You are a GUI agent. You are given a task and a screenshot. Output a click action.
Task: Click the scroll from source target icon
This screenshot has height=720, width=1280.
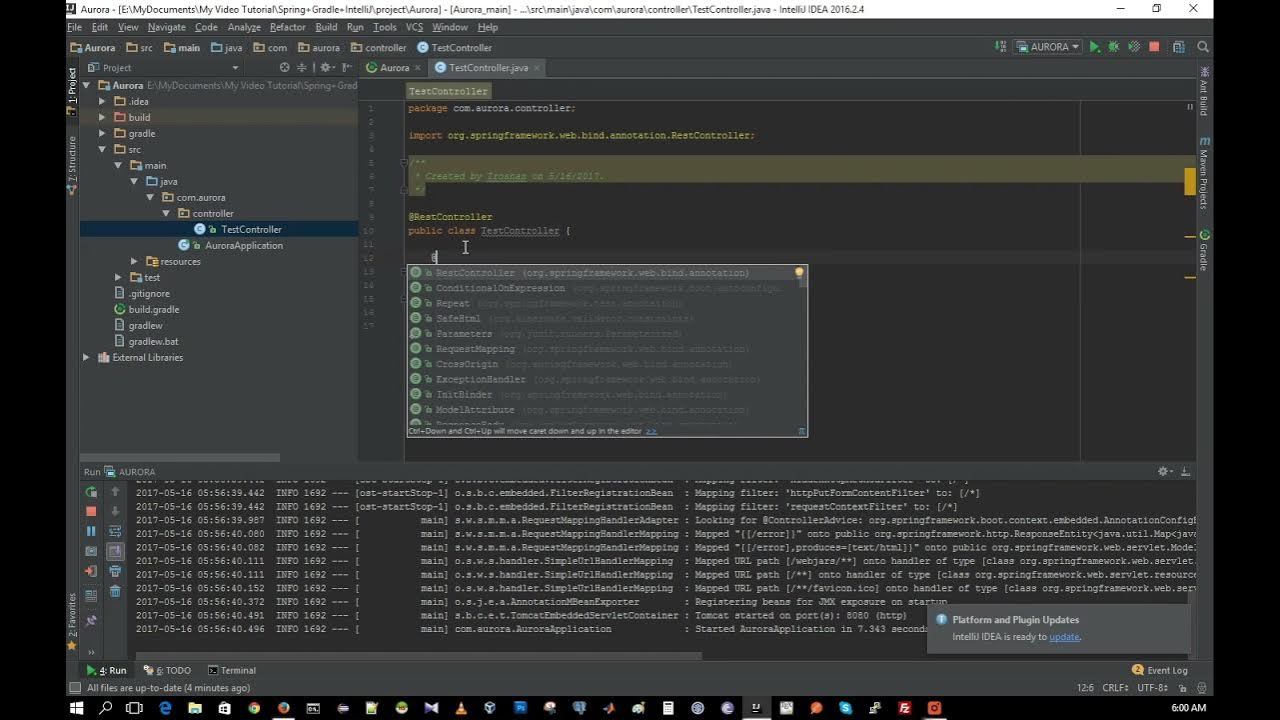pyautogui.click(x=284, y=67)
